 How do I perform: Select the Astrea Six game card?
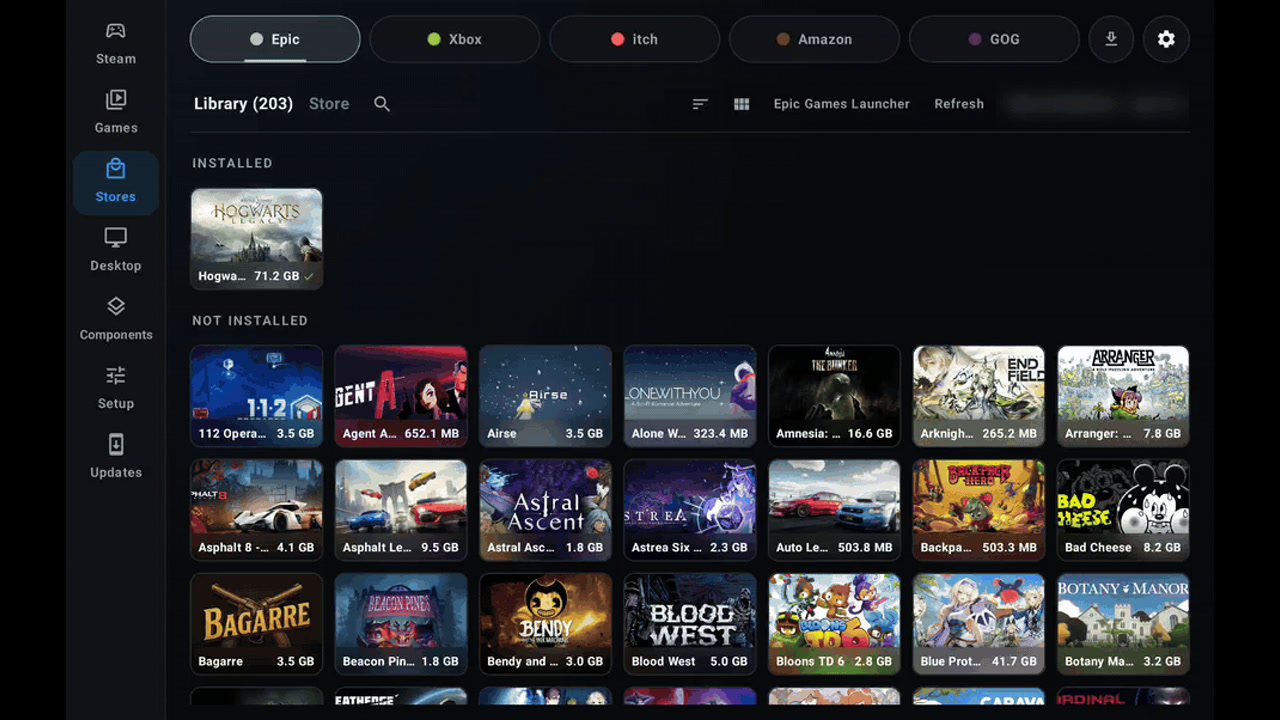(x=690, y=510)
